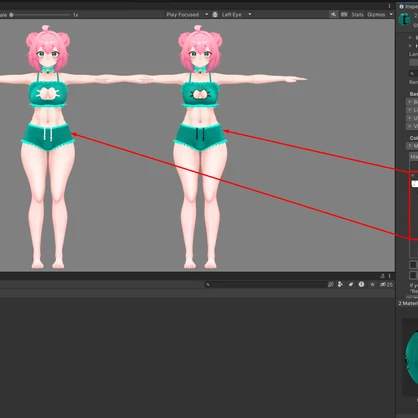Toggle the shortcuts keyboard icon in Game view
The width and height of the screenshot is (418, 418).
[344, 14]
